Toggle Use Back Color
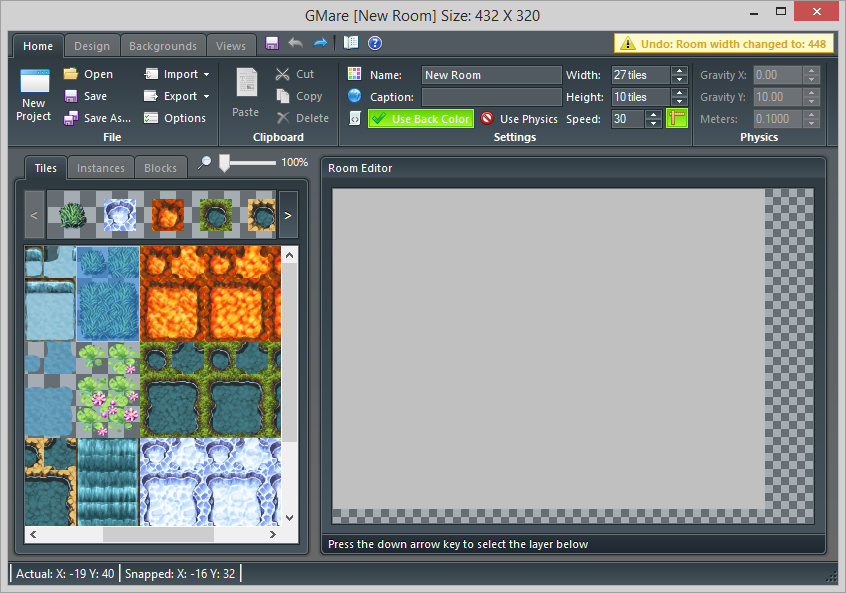This screenshot has width=846, height=593. [421, 119]
